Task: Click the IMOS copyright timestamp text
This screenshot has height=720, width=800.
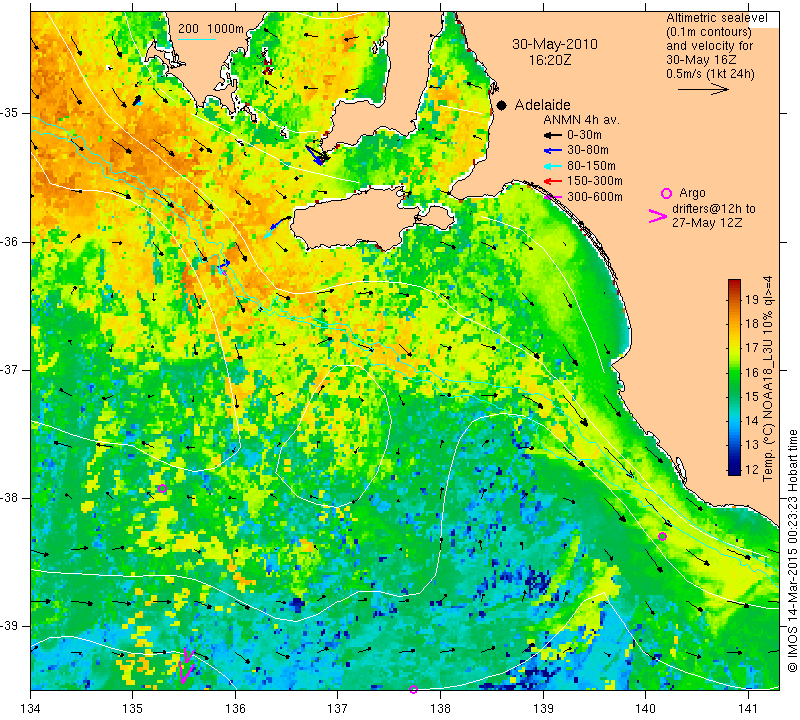Action: 792,551
